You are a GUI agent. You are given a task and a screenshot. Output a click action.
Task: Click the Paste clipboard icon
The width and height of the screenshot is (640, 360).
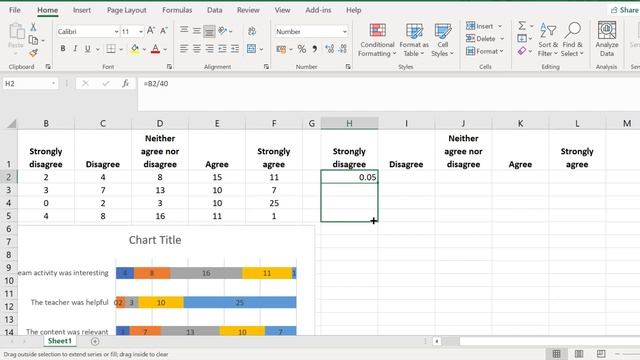coord(16,33)
